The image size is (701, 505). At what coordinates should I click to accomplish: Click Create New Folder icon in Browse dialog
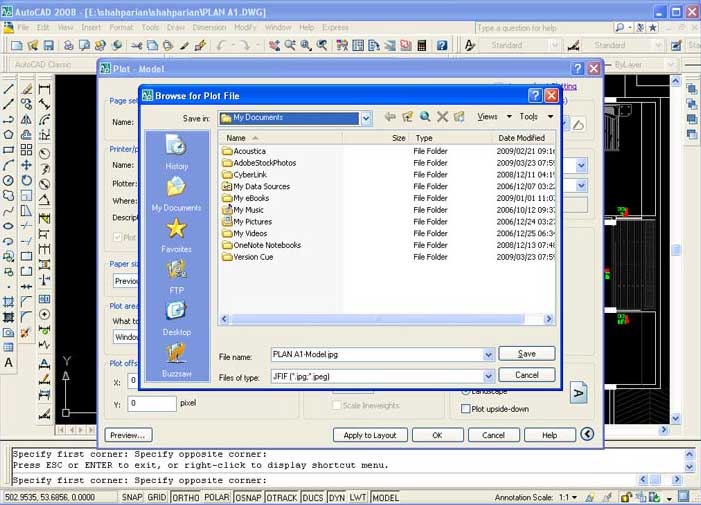tap(459, 117)
